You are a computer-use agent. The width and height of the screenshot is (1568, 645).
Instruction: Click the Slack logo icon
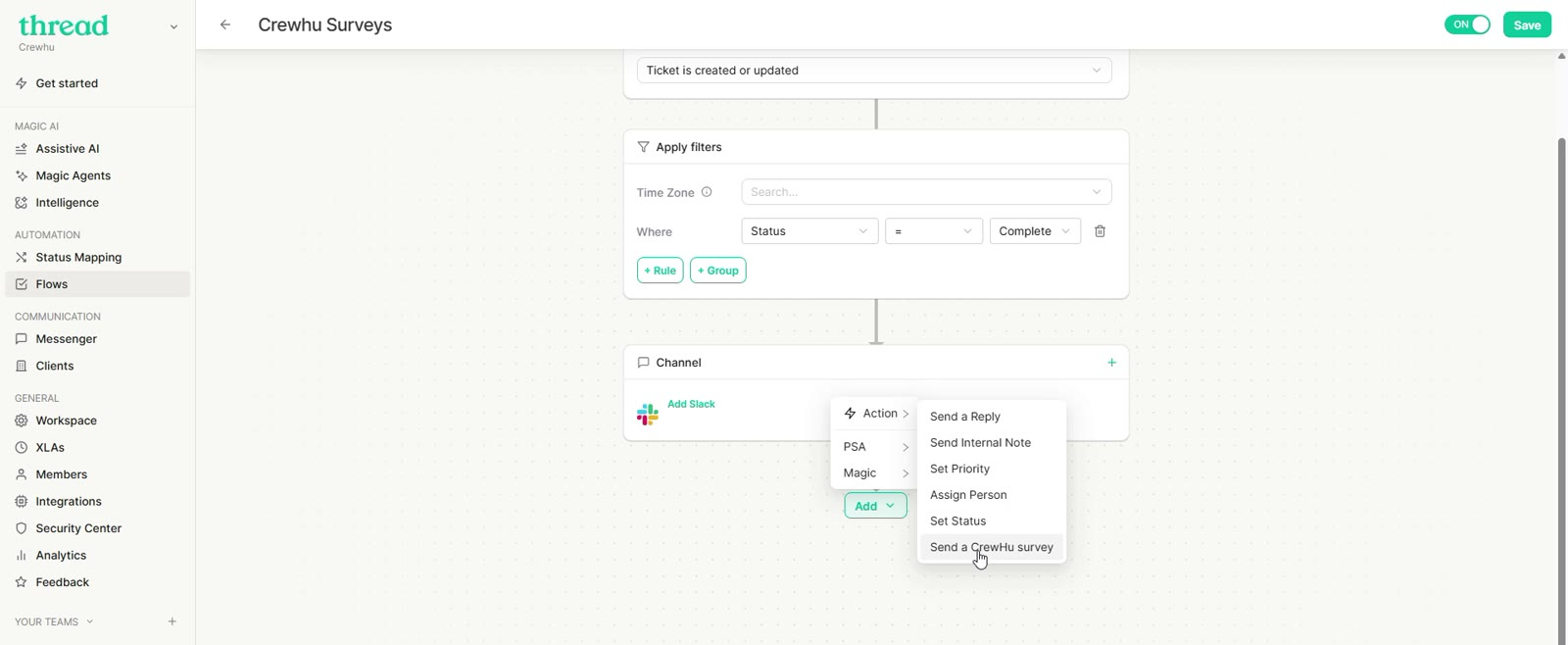click(648, 415)
